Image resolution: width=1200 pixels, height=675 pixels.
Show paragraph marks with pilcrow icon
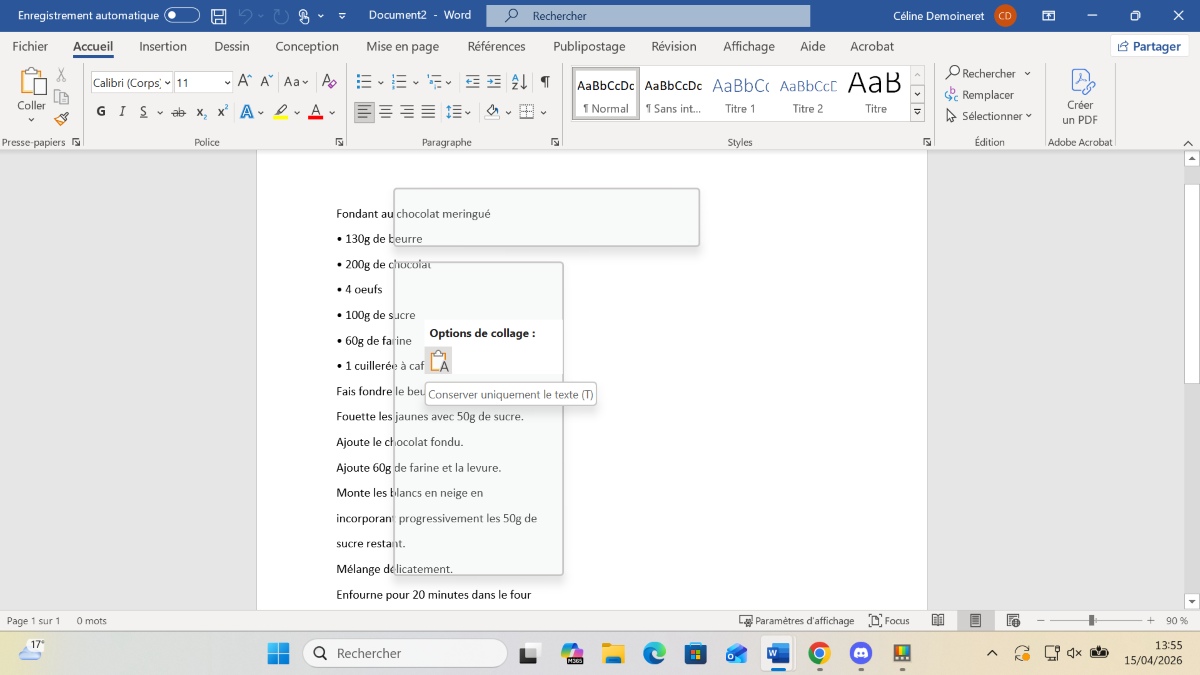click(545, 82)
